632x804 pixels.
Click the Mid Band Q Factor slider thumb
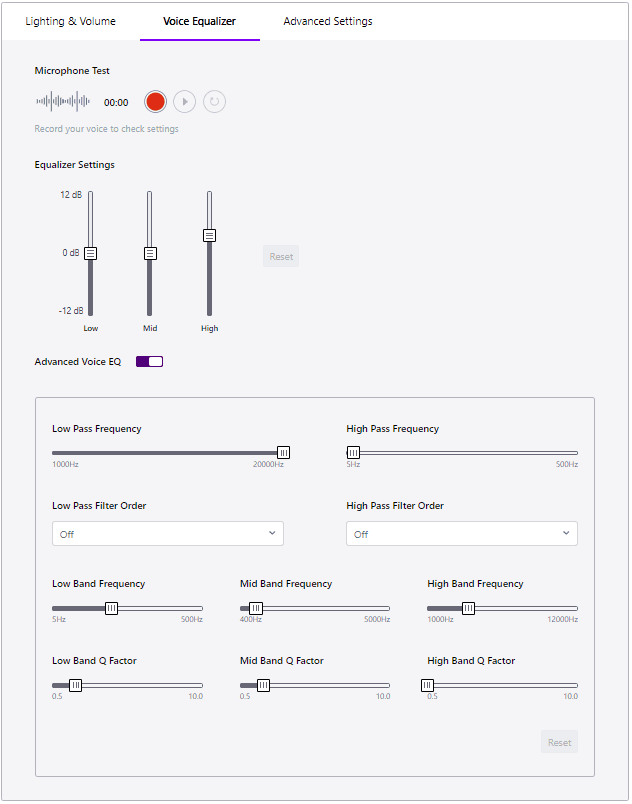pos(263,685)
